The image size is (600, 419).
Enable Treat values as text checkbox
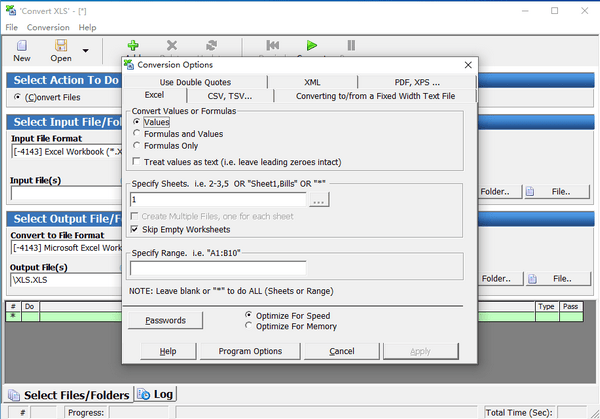point(136,161)
